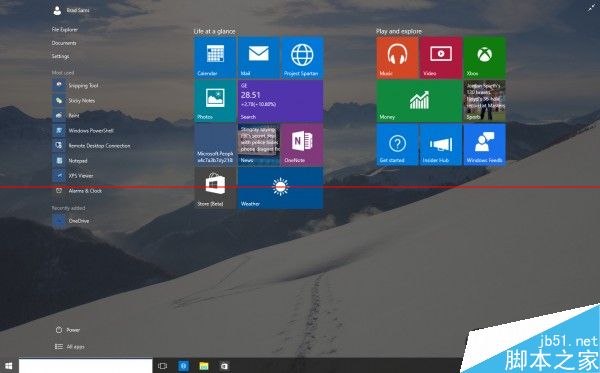This screenshot has height=373, width=600.
Task: Open the Calendar tile
Action: tap(215, 57)
